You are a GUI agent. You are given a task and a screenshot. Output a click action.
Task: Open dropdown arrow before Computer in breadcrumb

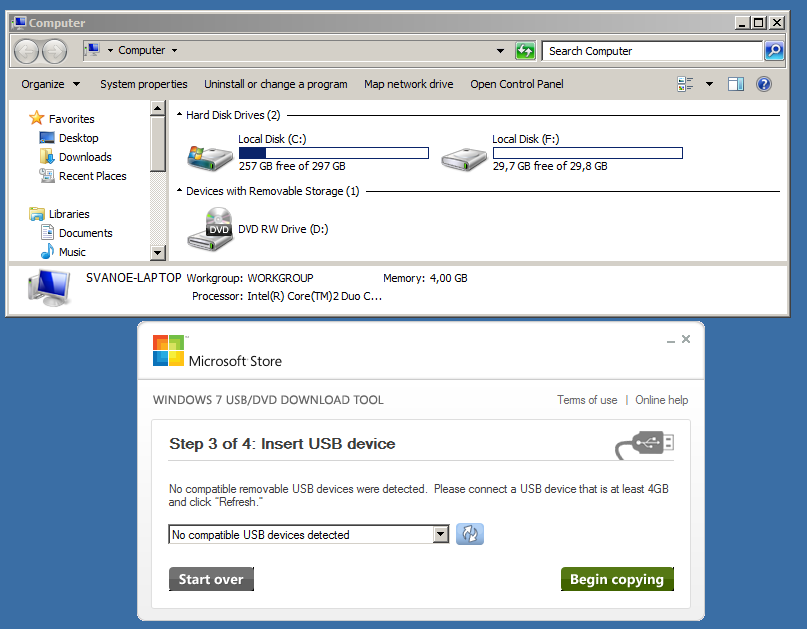coord(110,50)
